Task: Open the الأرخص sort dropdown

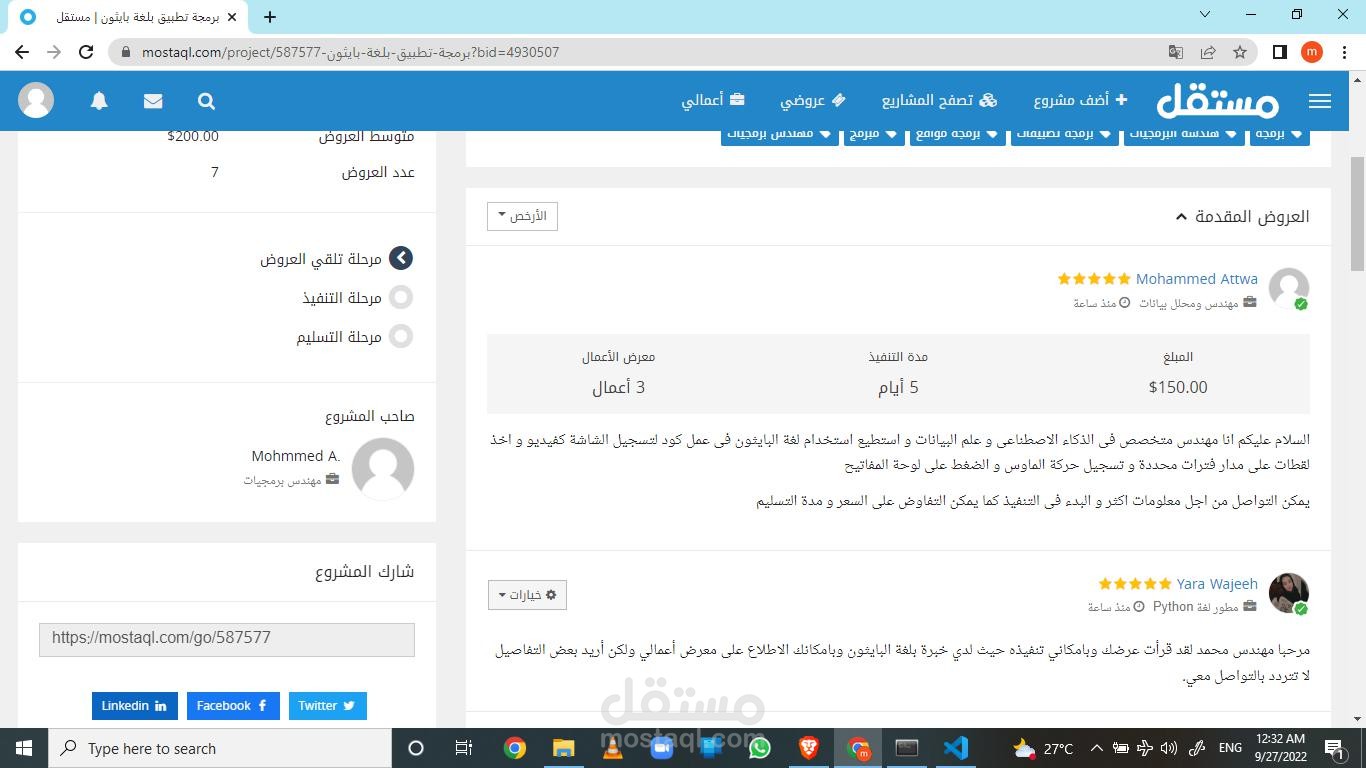Action: (522, 216)
